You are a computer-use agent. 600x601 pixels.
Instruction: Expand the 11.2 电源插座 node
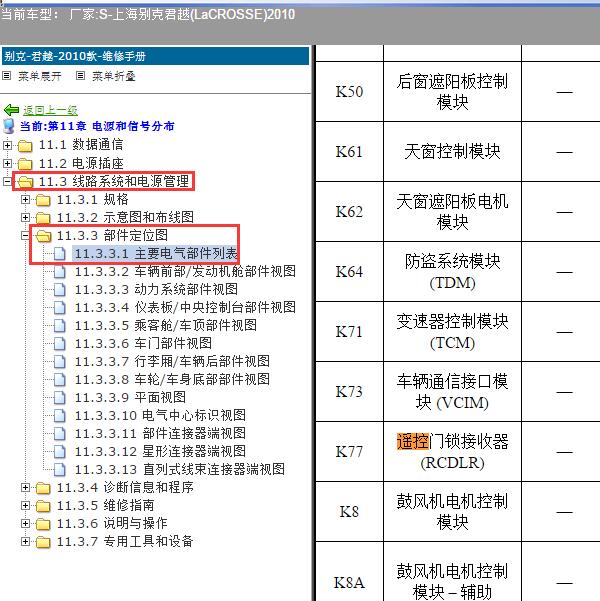7,163
